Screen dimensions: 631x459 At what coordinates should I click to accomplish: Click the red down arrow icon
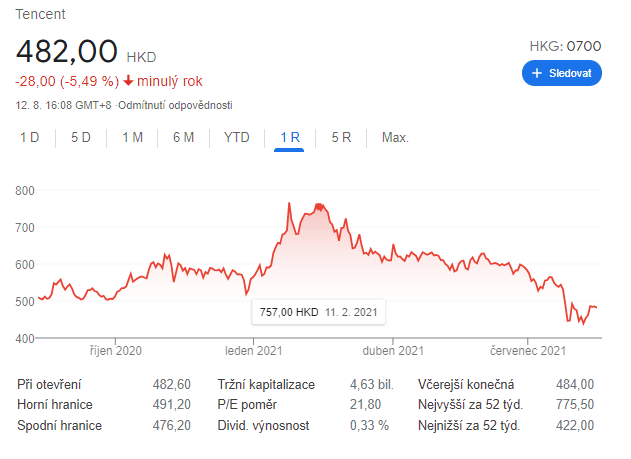point(129,81)
